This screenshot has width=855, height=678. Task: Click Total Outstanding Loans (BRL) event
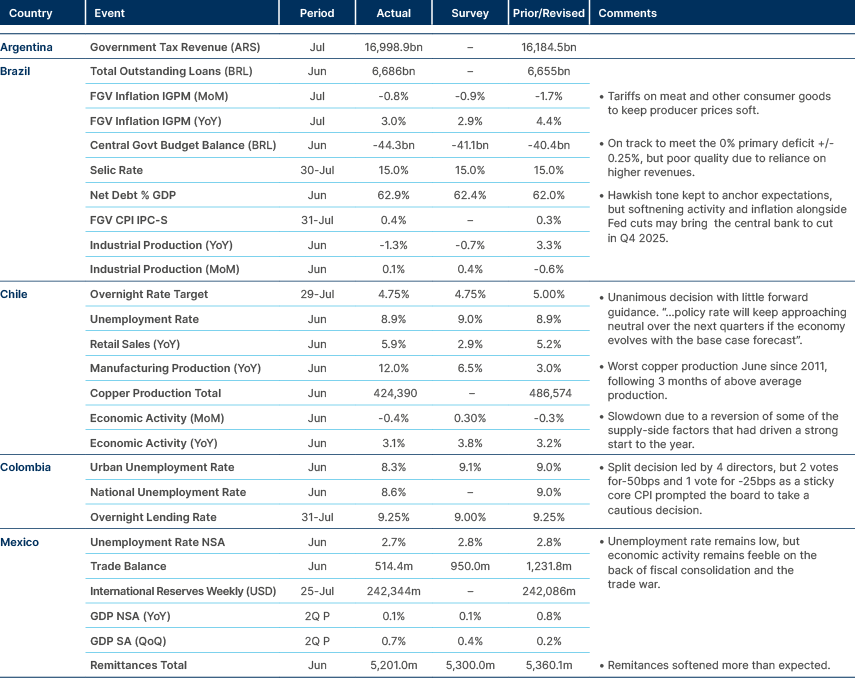(171, 71)
